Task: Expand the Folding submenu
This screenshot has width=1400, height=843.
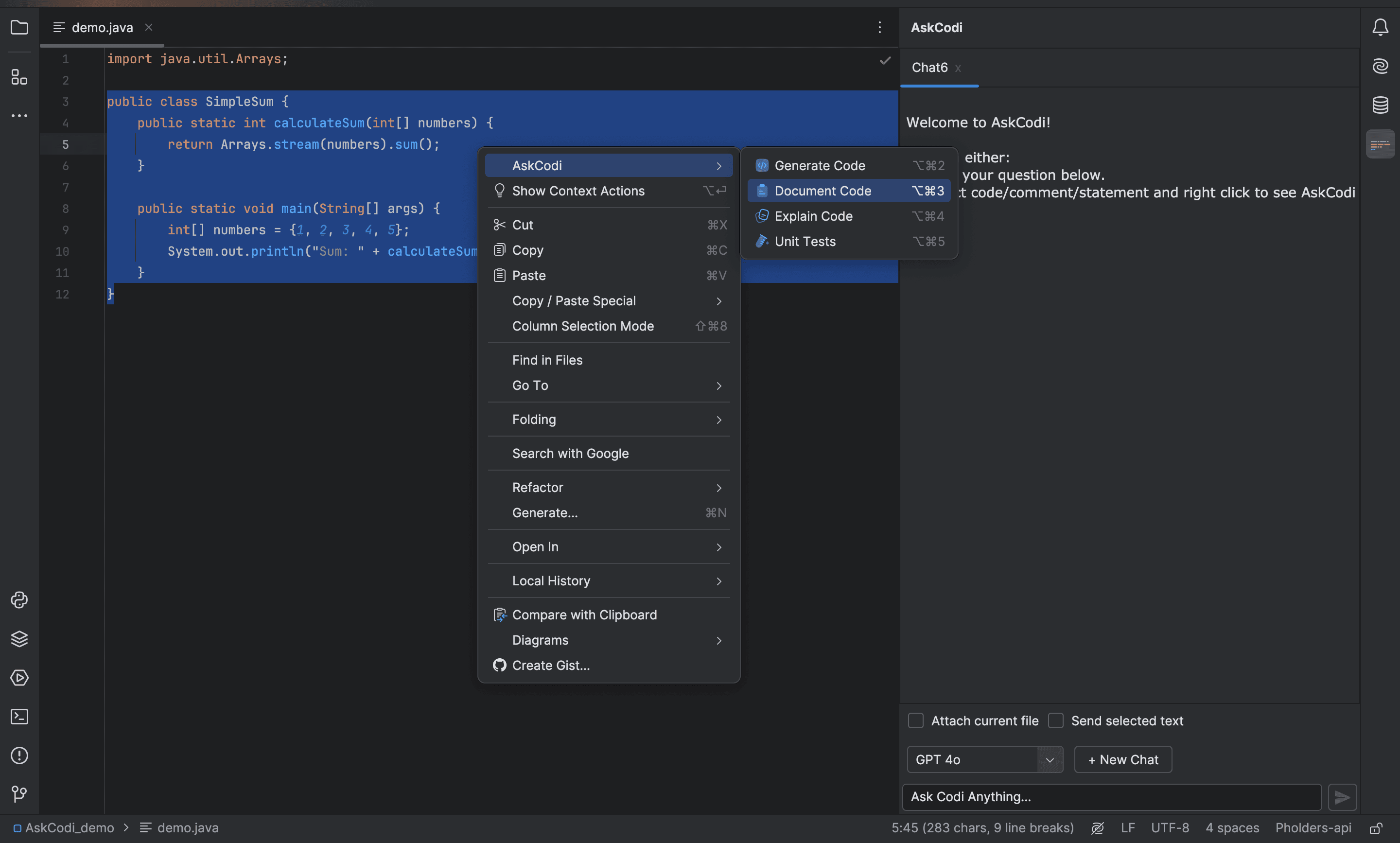Action: [x=609, y=419]
